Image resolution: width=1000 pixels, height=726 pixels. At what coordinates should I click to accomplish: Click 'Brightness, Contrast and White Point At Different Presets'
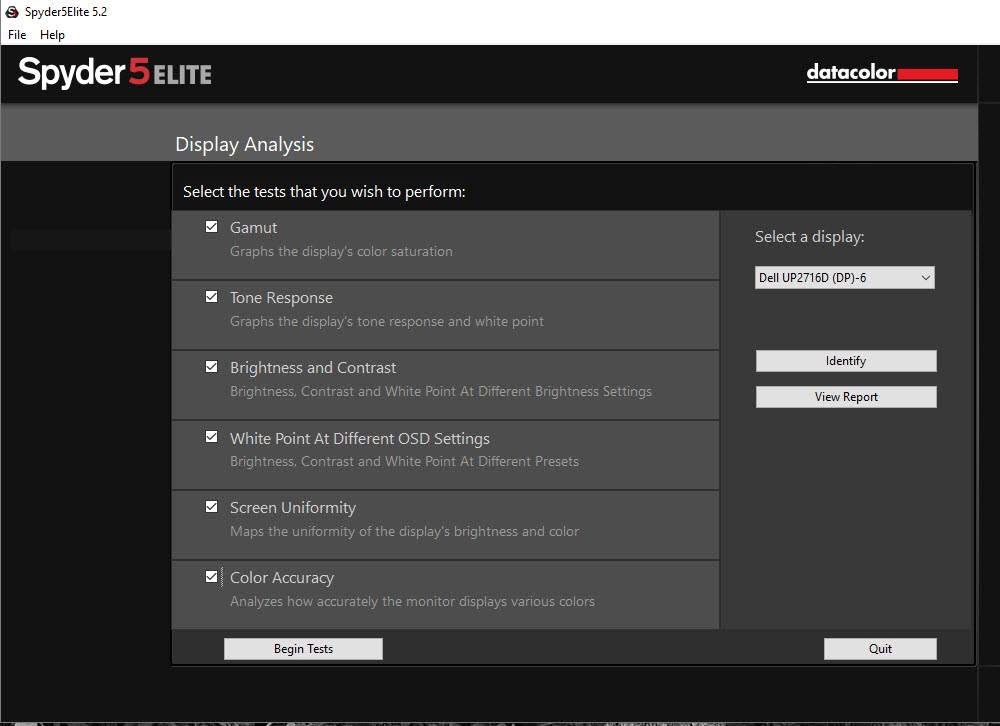click(404, 461)
